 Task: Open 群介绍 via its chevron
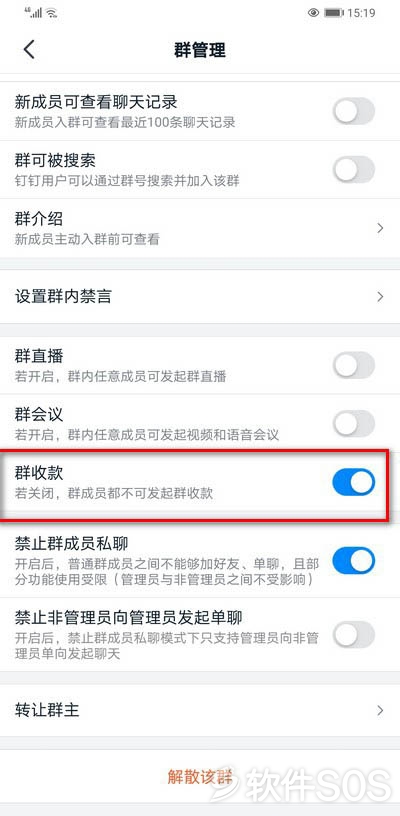coord(380,227)
